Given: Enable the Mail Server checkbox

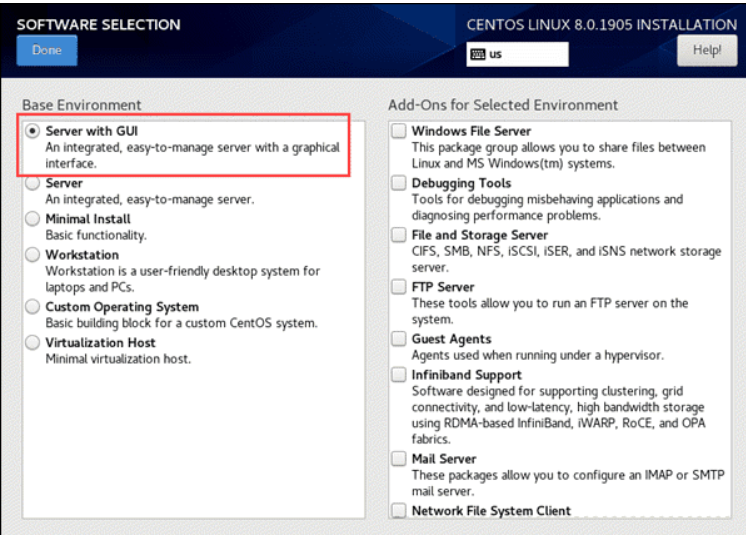Looking at the screenshot, I should (x=399, y=458).
